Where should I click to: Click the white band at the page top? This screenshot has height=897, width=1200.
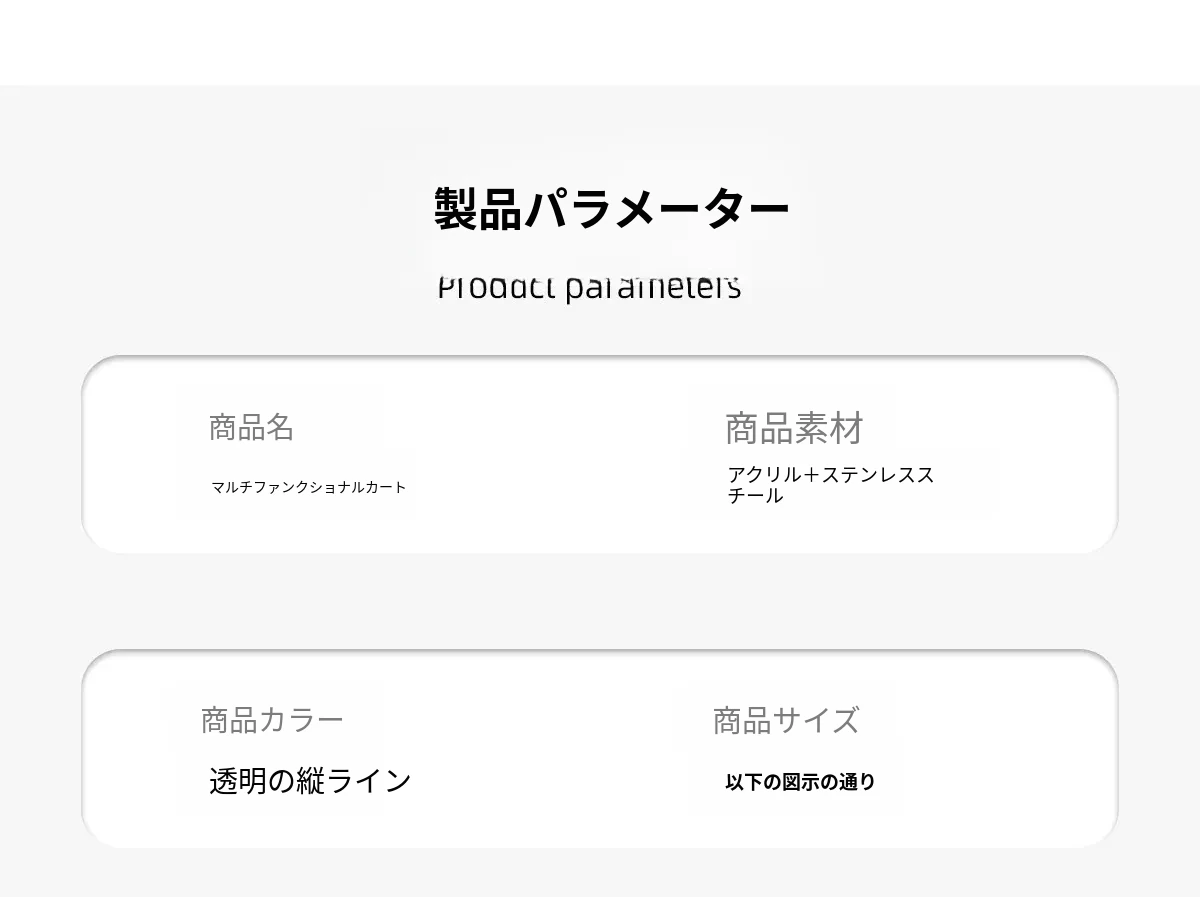coord(600,42)
